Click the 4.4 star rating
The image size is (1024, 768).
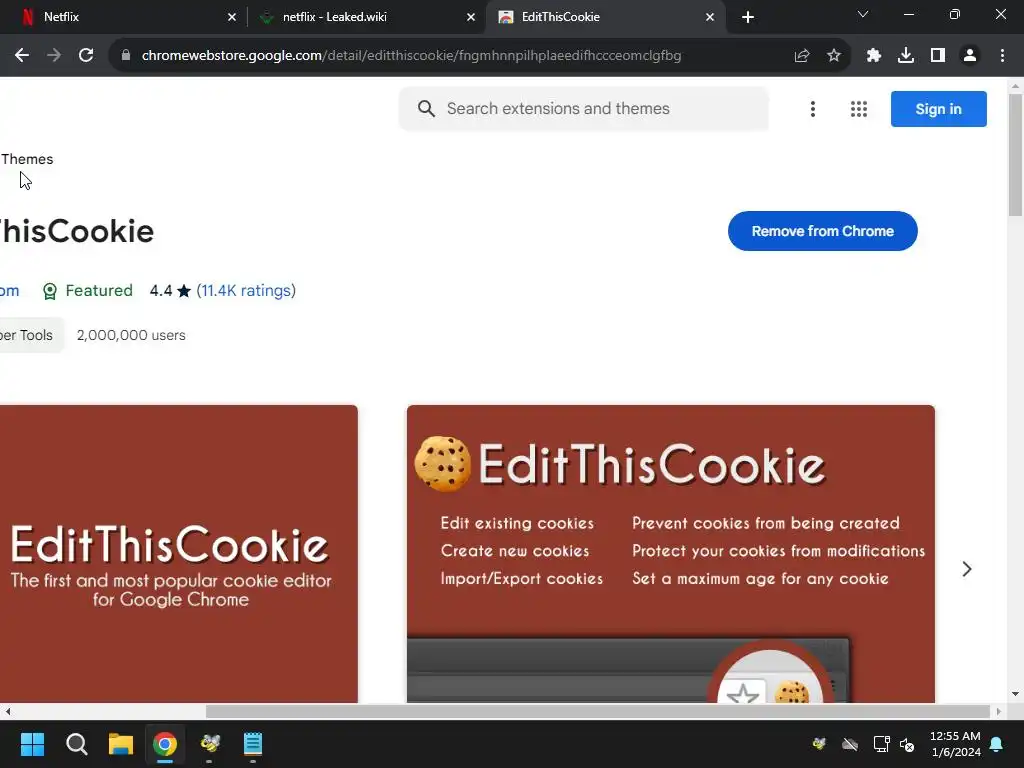[170, 291]
